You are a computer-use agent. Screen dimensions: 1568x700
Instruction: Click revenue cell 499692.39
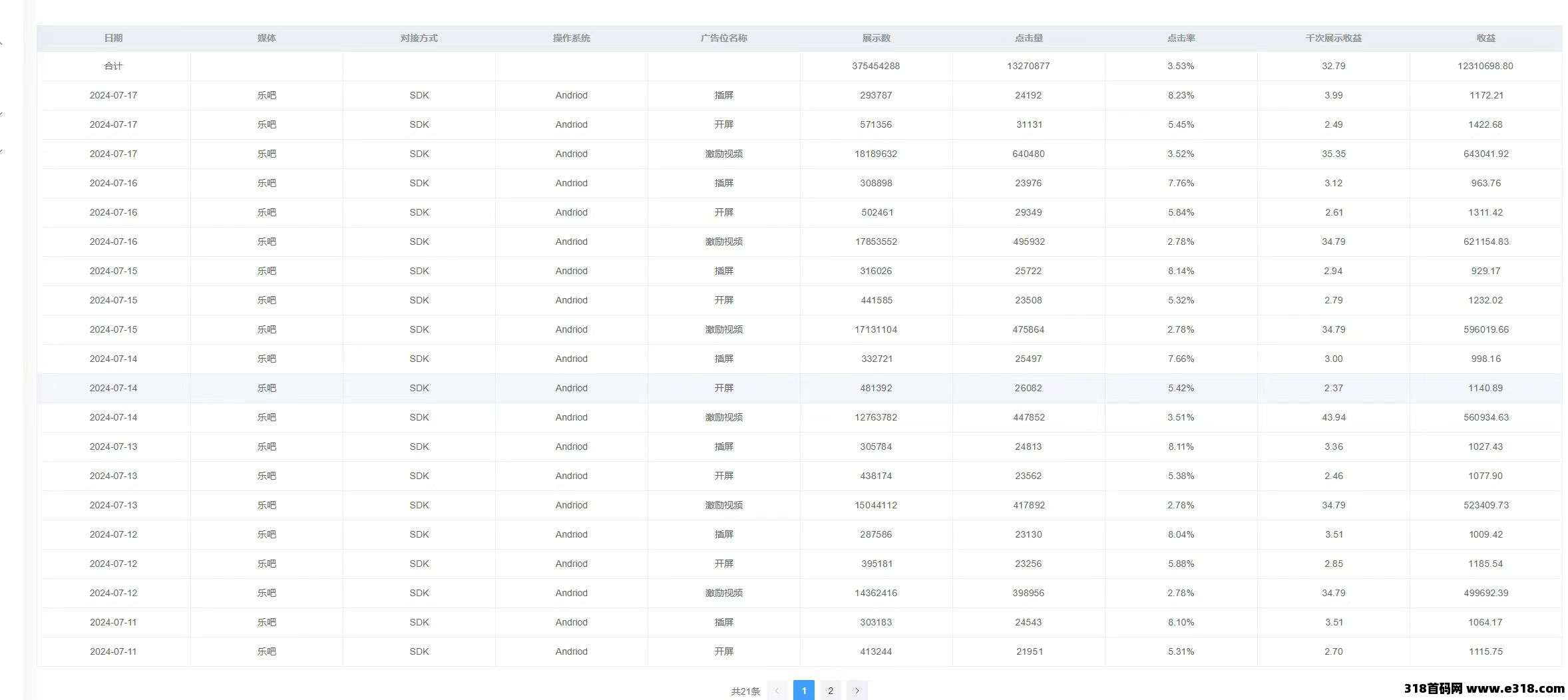click(x=1485, y=593)
